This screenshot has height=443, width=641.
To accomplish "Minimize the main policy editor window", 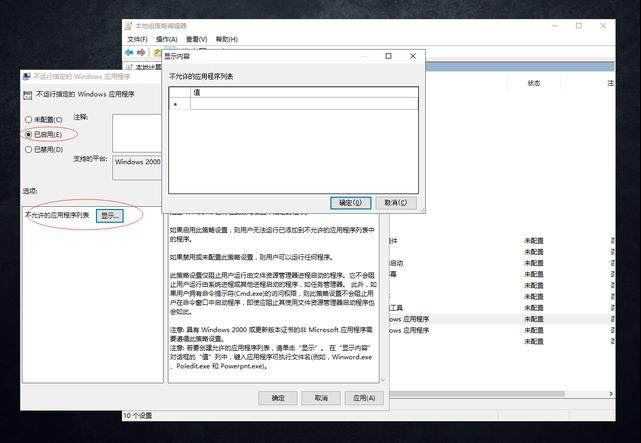I will coord(555,26).
